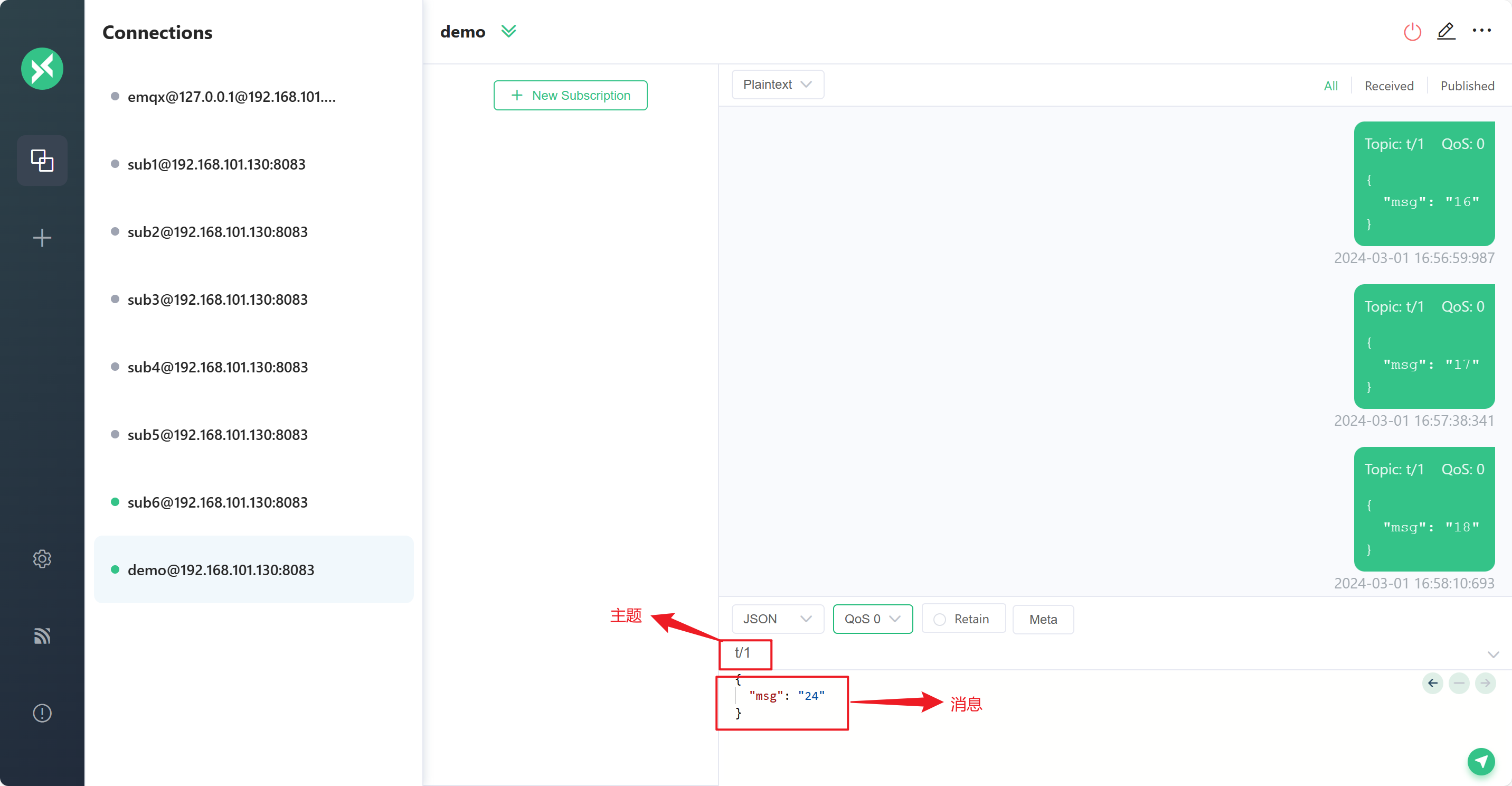The width and height of the screenshot is (1512, 786).
Task: Open the JSON payload type dropdown
Action: click(x=777, y=619)
